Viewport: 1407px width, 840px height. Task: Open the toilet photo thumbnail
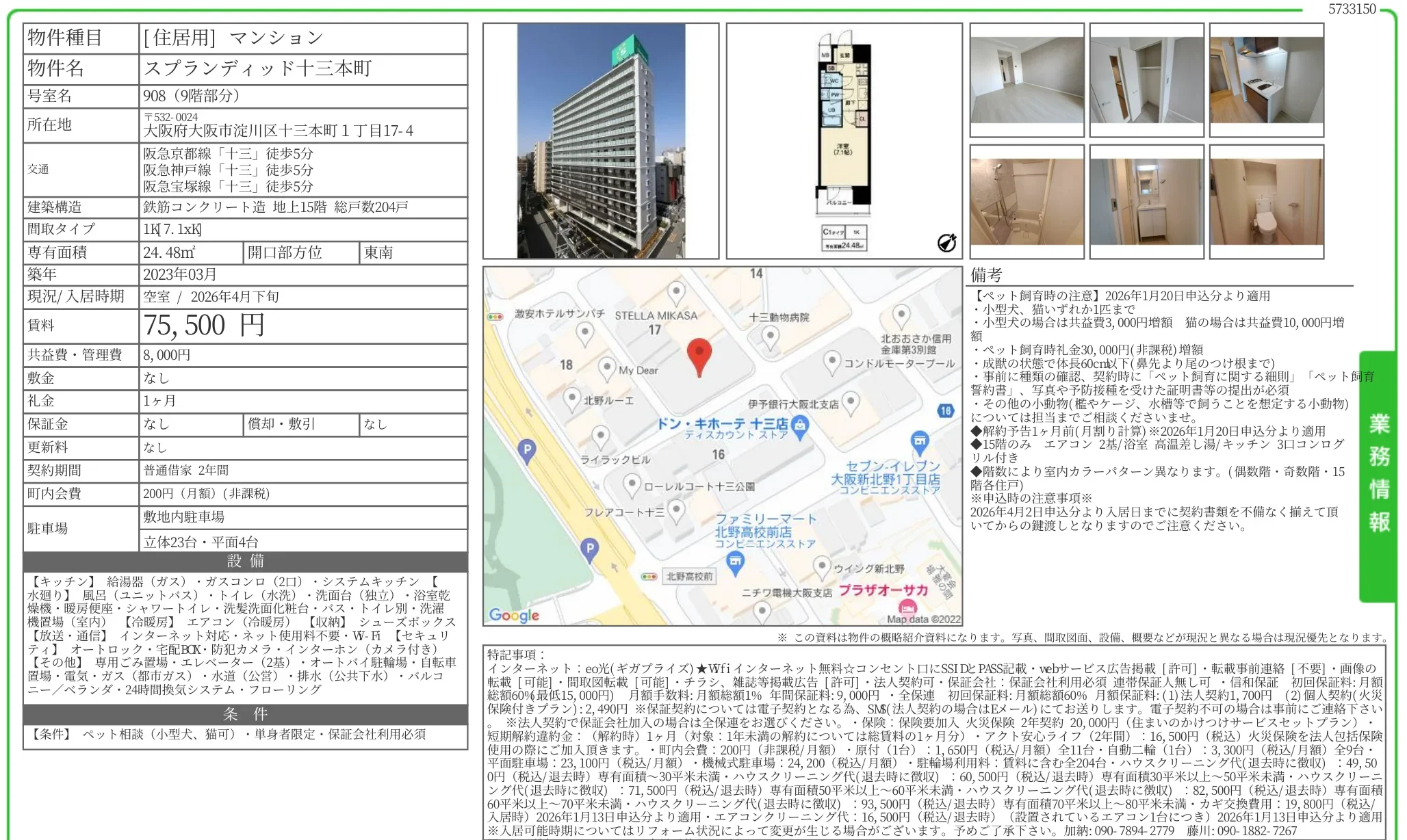point(1267,199)
